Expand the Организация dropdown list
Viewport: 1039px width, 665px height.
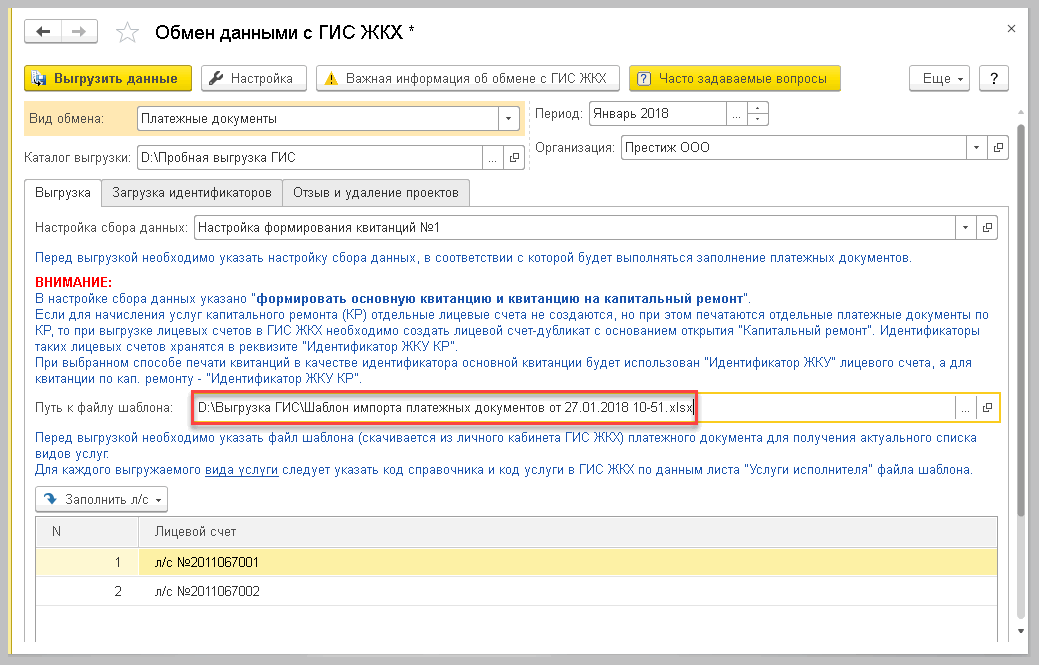(x=975, y=148)
